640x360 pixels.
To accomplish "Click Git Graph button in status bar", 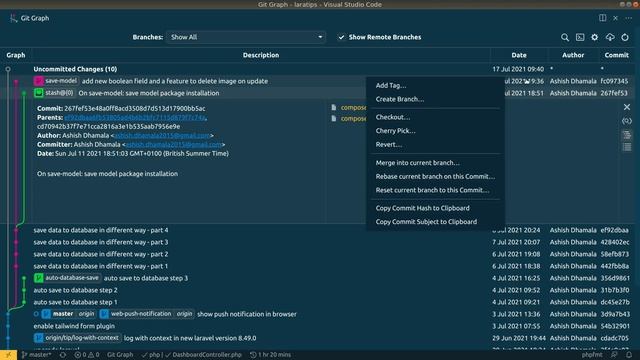I will pos(120,355).
